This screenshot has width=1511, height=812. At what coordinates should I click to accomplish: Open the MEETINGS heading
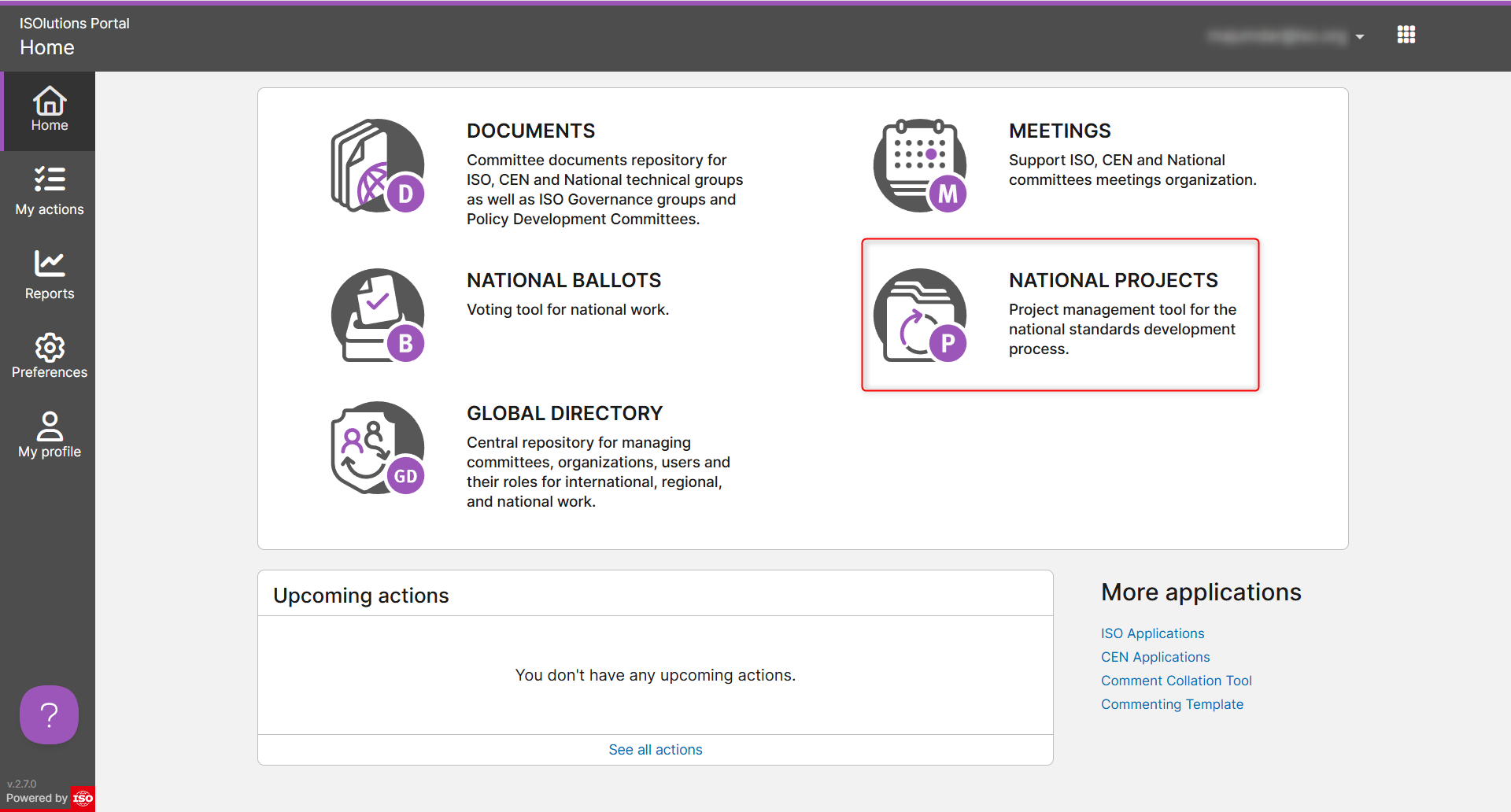[1060, 131]
